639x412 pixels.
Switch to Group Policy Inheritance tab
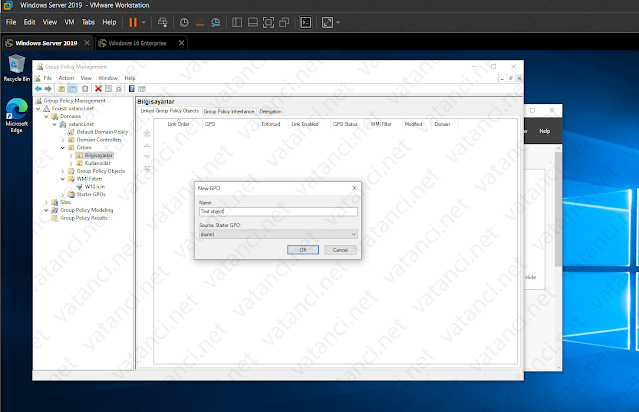tap(229, 111)
